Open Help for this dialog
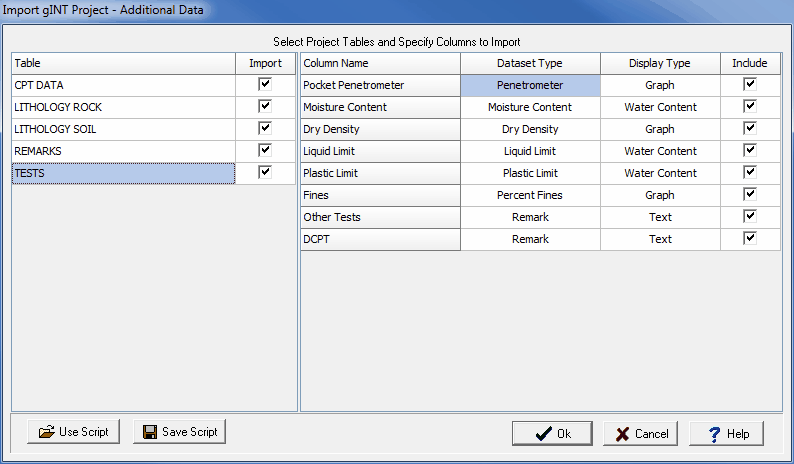 click(726, 434)
